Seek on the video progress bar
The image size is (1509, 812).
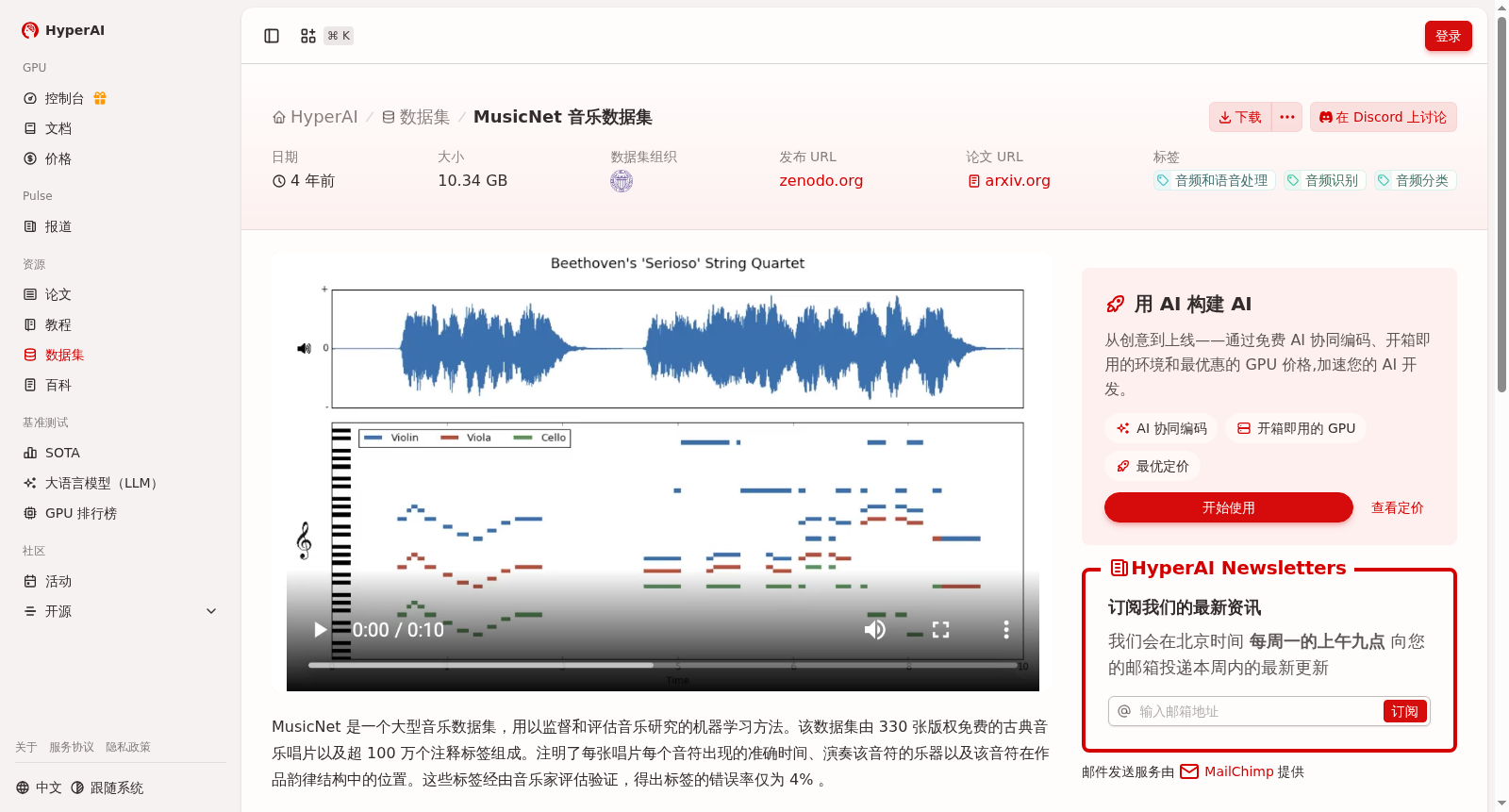tap(663, 666)
